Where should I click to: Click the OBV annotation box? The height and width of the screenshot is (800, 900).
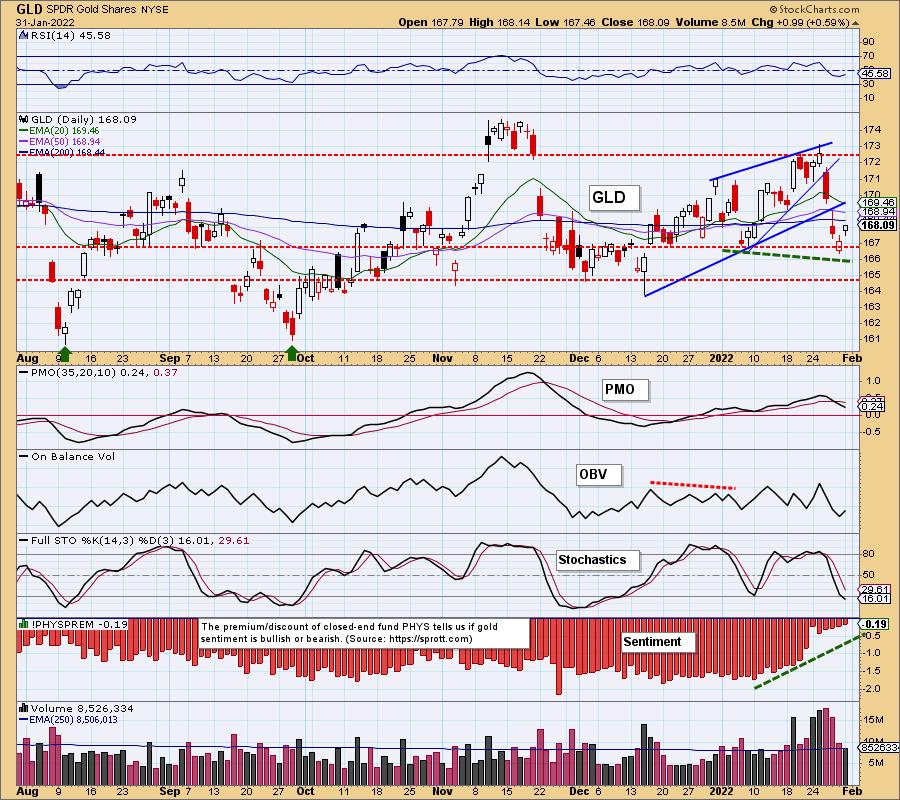click(599, 475)
